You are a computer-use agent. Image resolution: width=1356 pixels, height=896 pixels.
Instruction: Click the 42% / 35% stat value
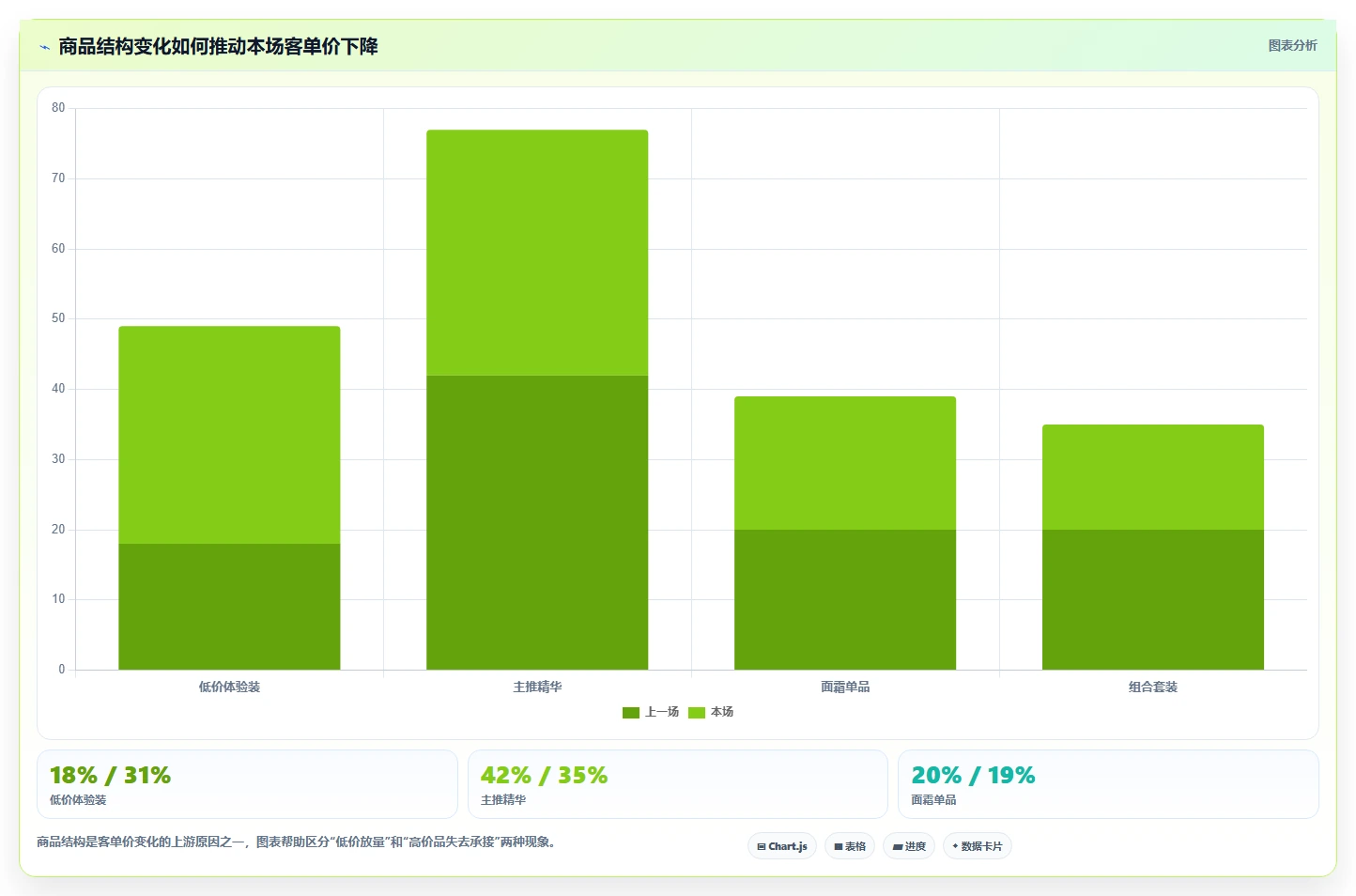(544, 775)
